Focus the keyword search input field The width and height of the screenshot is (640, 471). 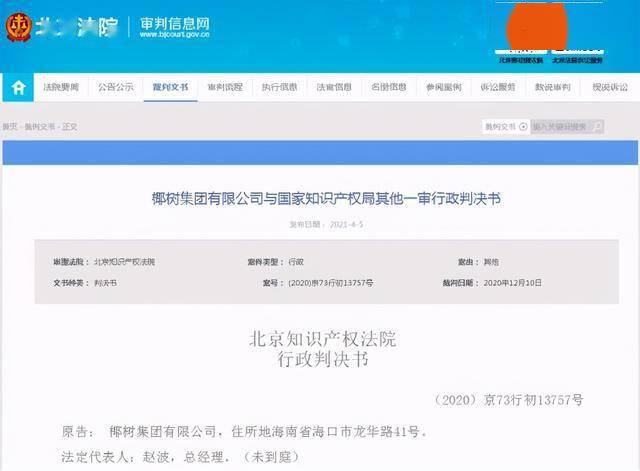[562, 127]
